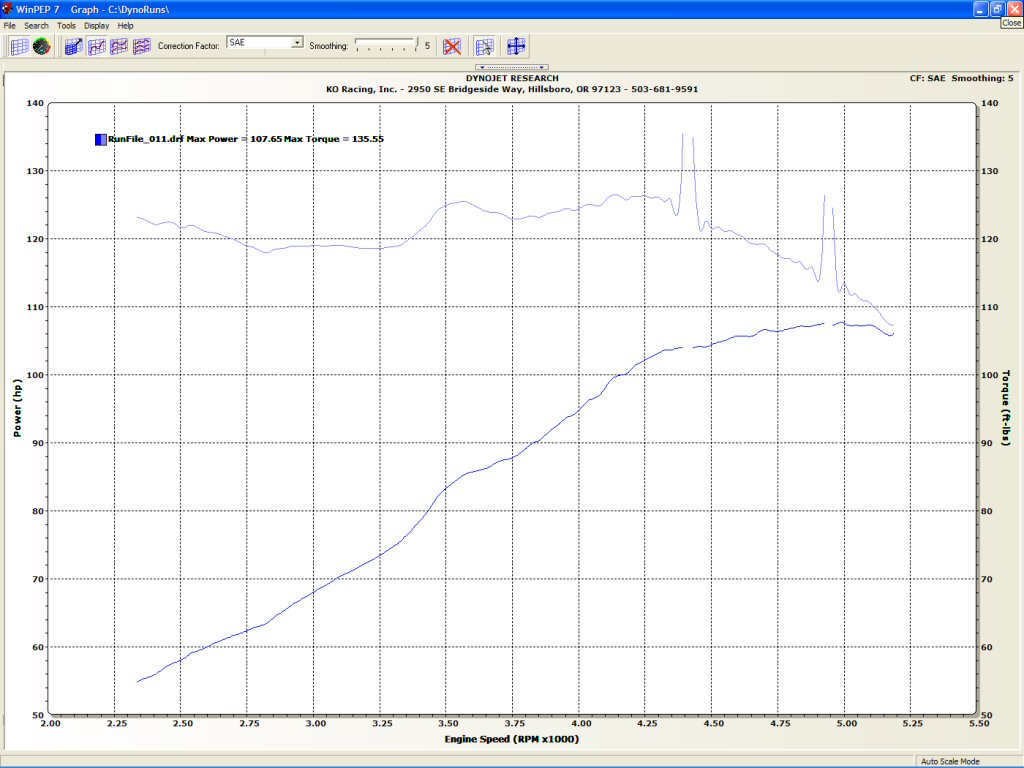
Task: Open the Display menu
Action: (97, 25)
